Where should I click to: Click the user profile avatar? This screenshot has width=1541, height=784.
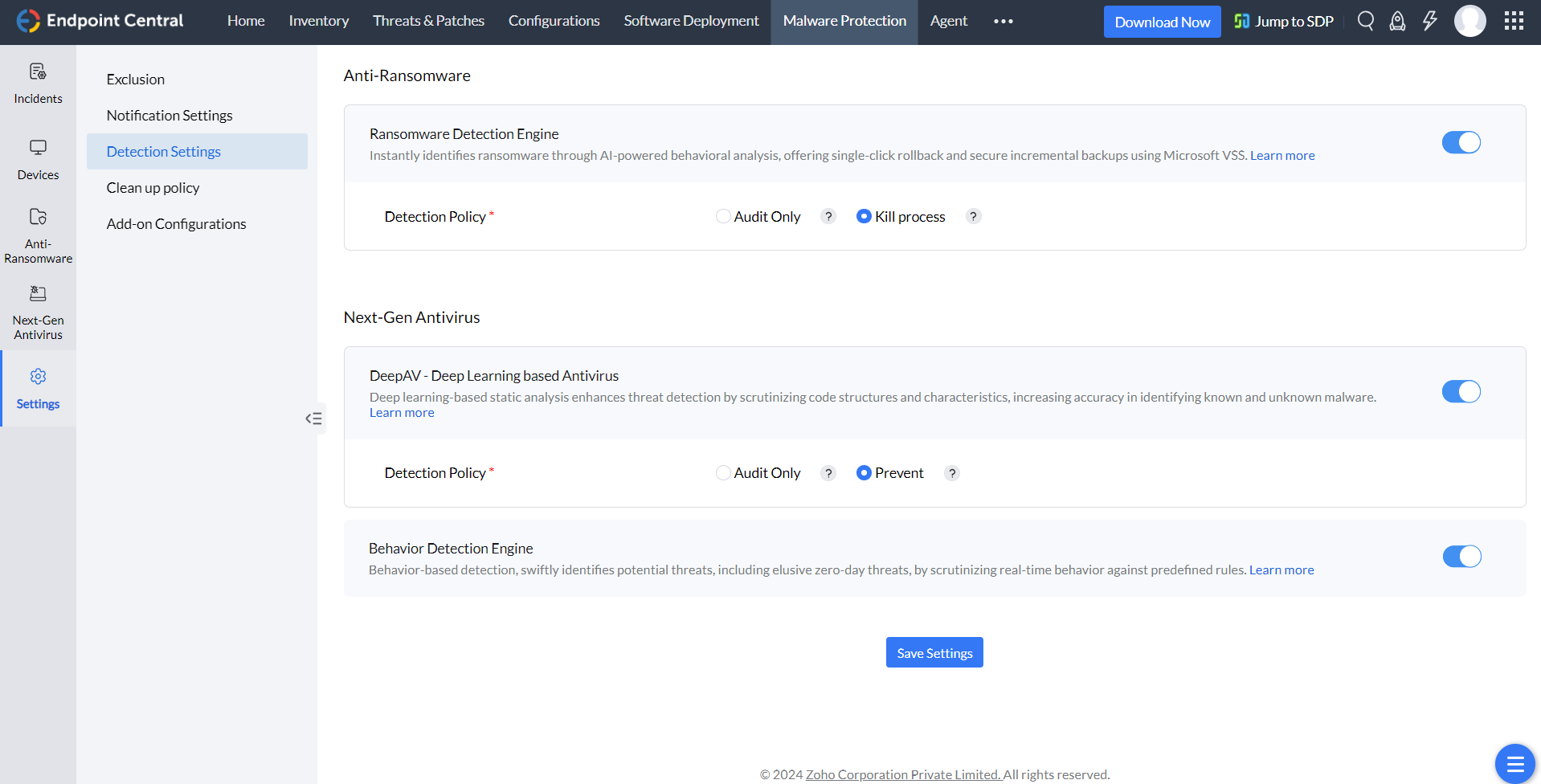coord(1469,21)
